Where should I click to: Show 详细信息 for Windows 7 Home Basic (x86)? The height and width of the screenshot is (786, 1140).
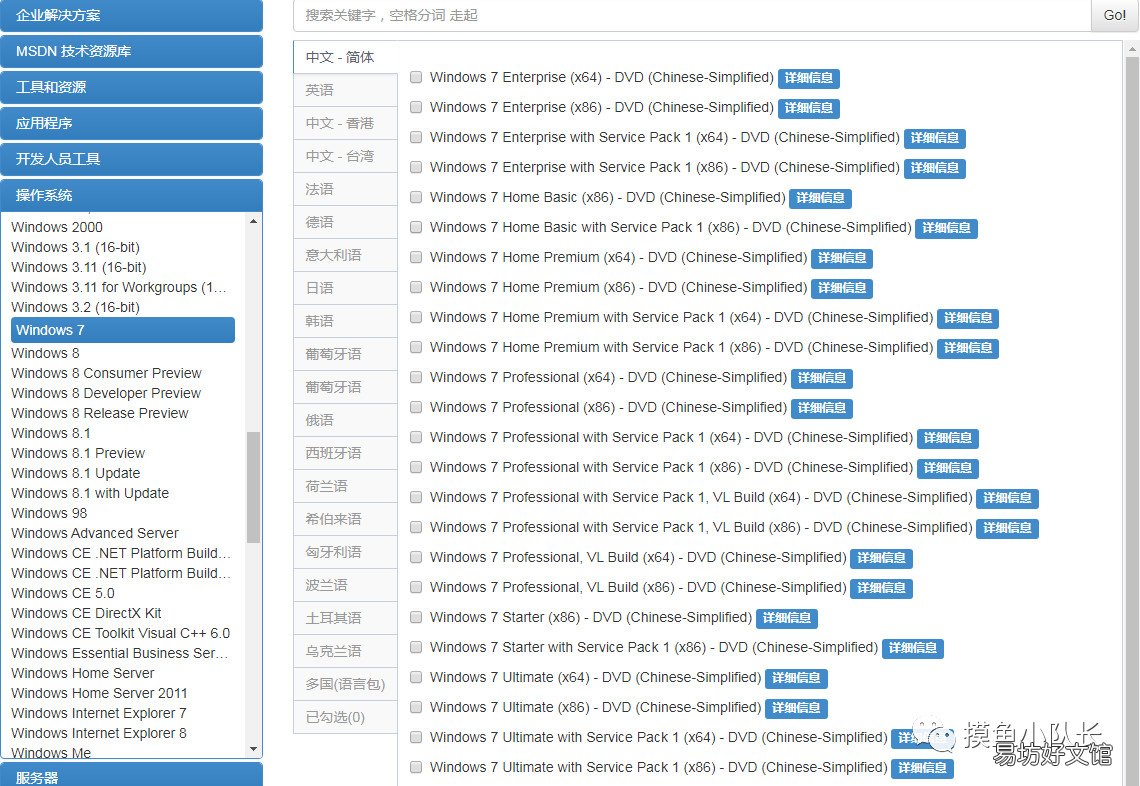pyautogui.click(x=820, y=198)
